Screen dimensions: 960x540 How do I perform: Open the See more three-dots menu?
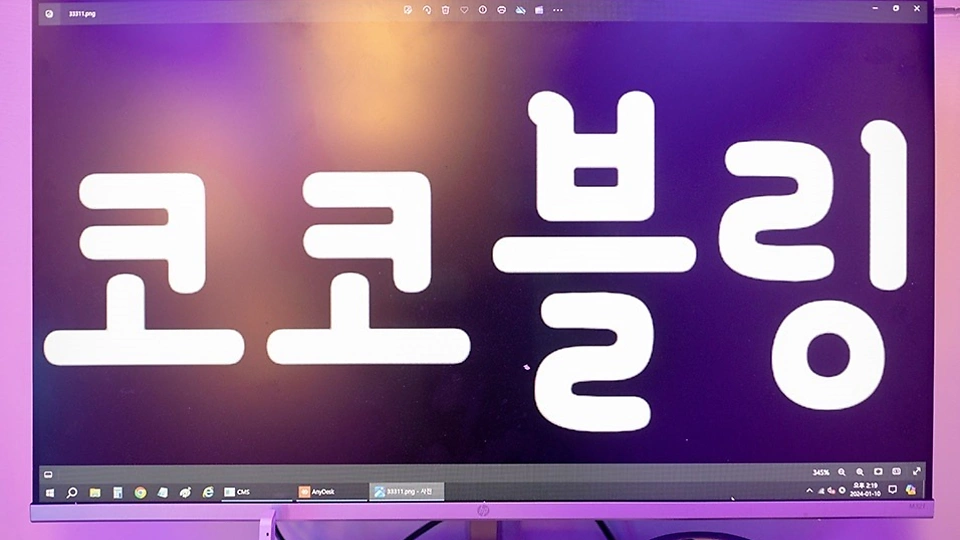(557, 10)
